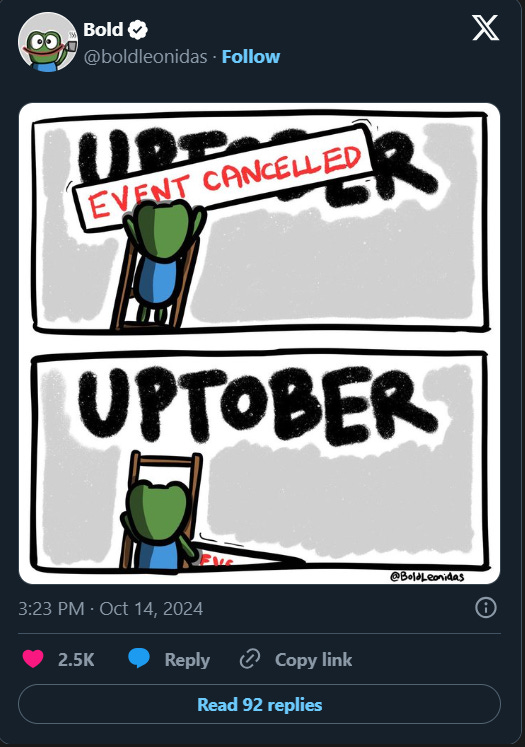
Task: Click the bottom Uptober comic panel
Action: (x=260, y=461)
